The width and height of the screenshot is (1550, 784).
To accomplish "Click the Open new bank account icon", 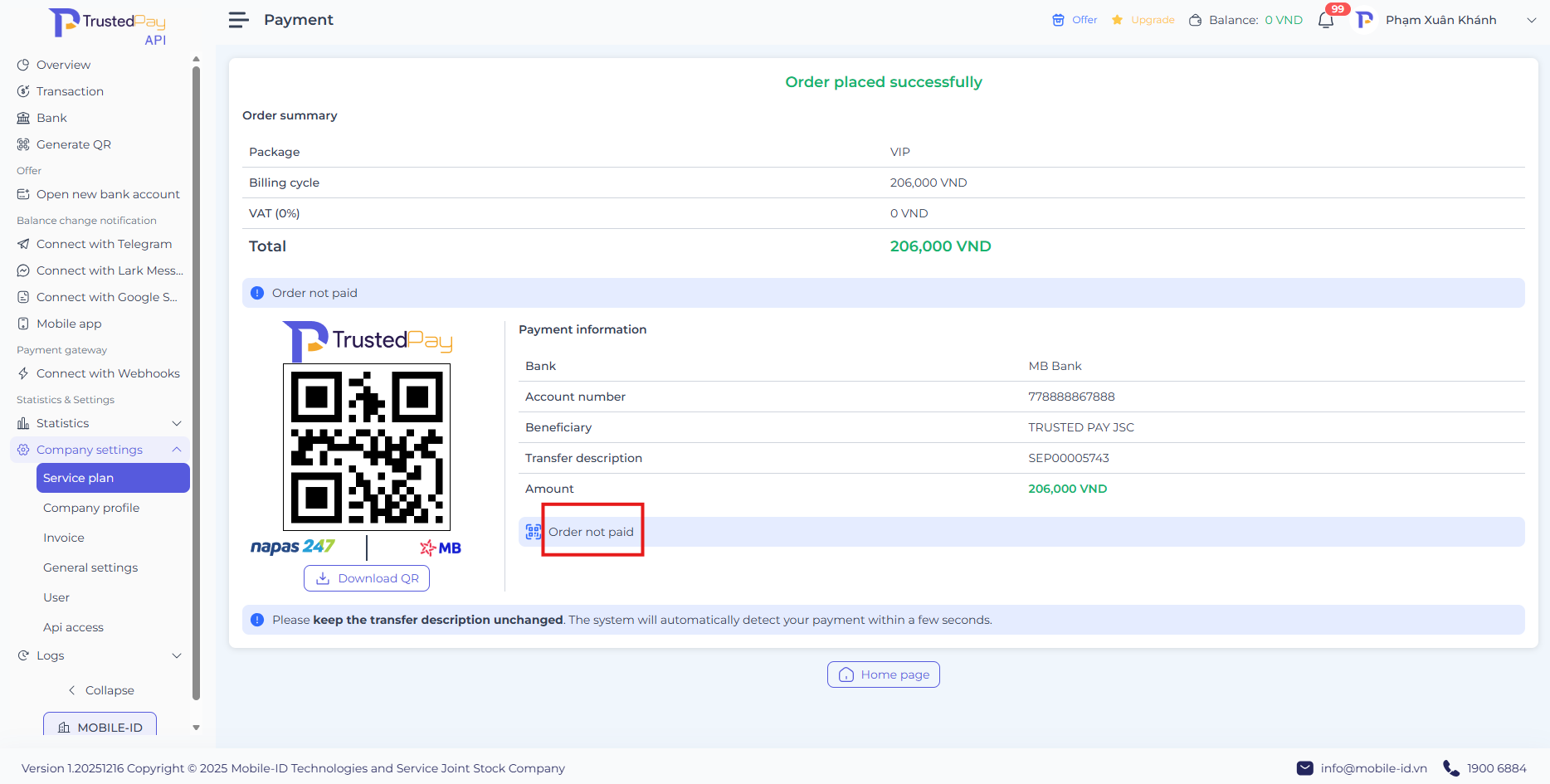I will click(23, 194).
